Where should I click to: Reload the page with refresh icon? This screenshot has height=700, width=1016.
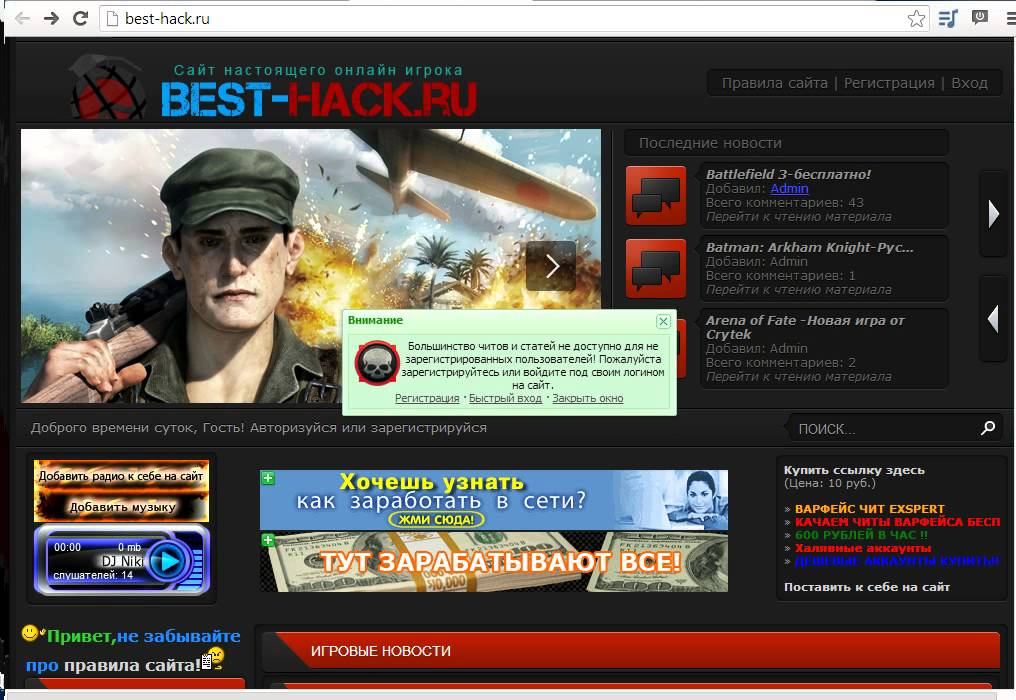coord(80,18)
